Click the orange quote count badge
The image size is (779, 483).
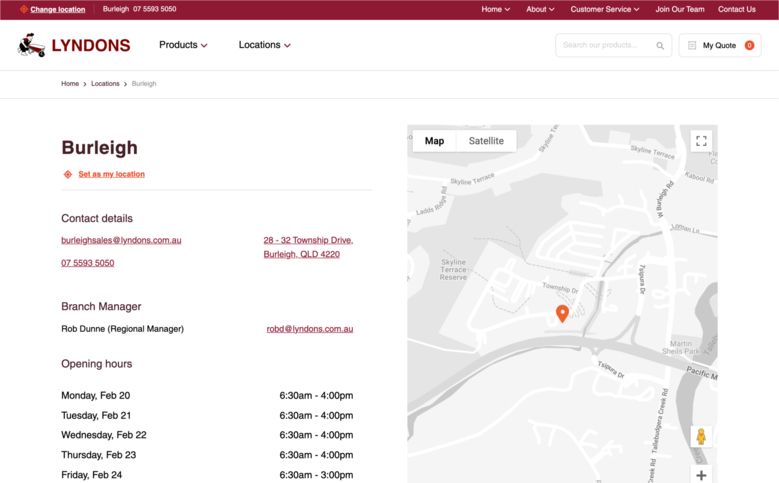(749, 45)
